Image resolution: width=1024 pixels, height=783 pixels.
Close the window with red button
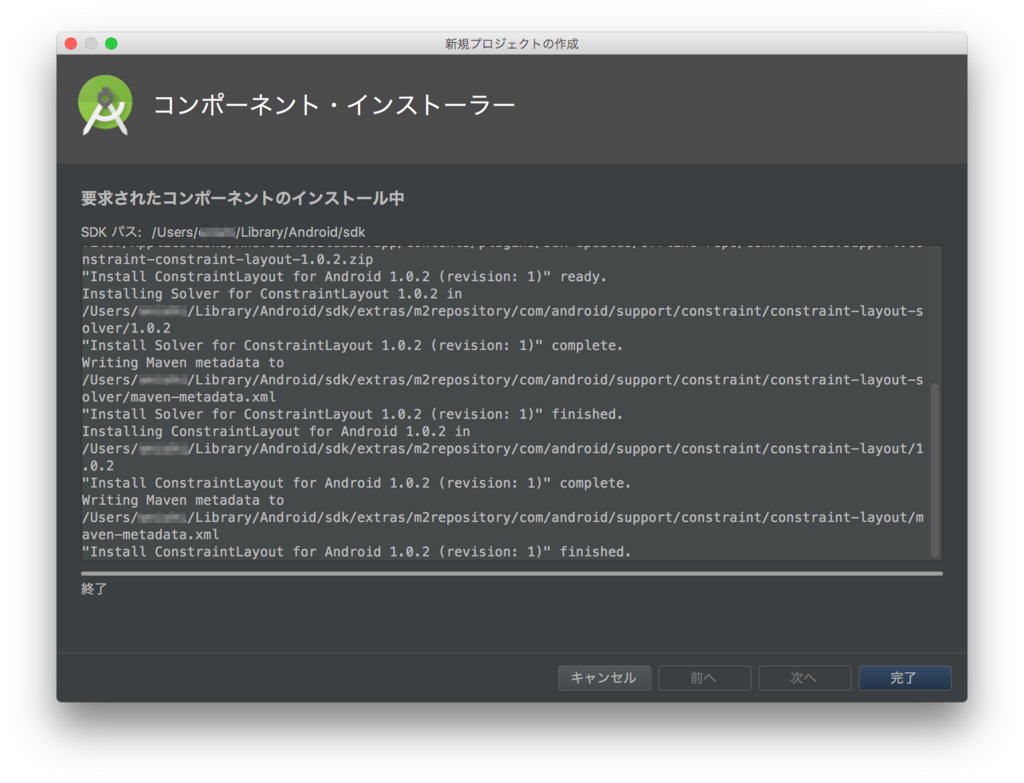pos(71,43)
